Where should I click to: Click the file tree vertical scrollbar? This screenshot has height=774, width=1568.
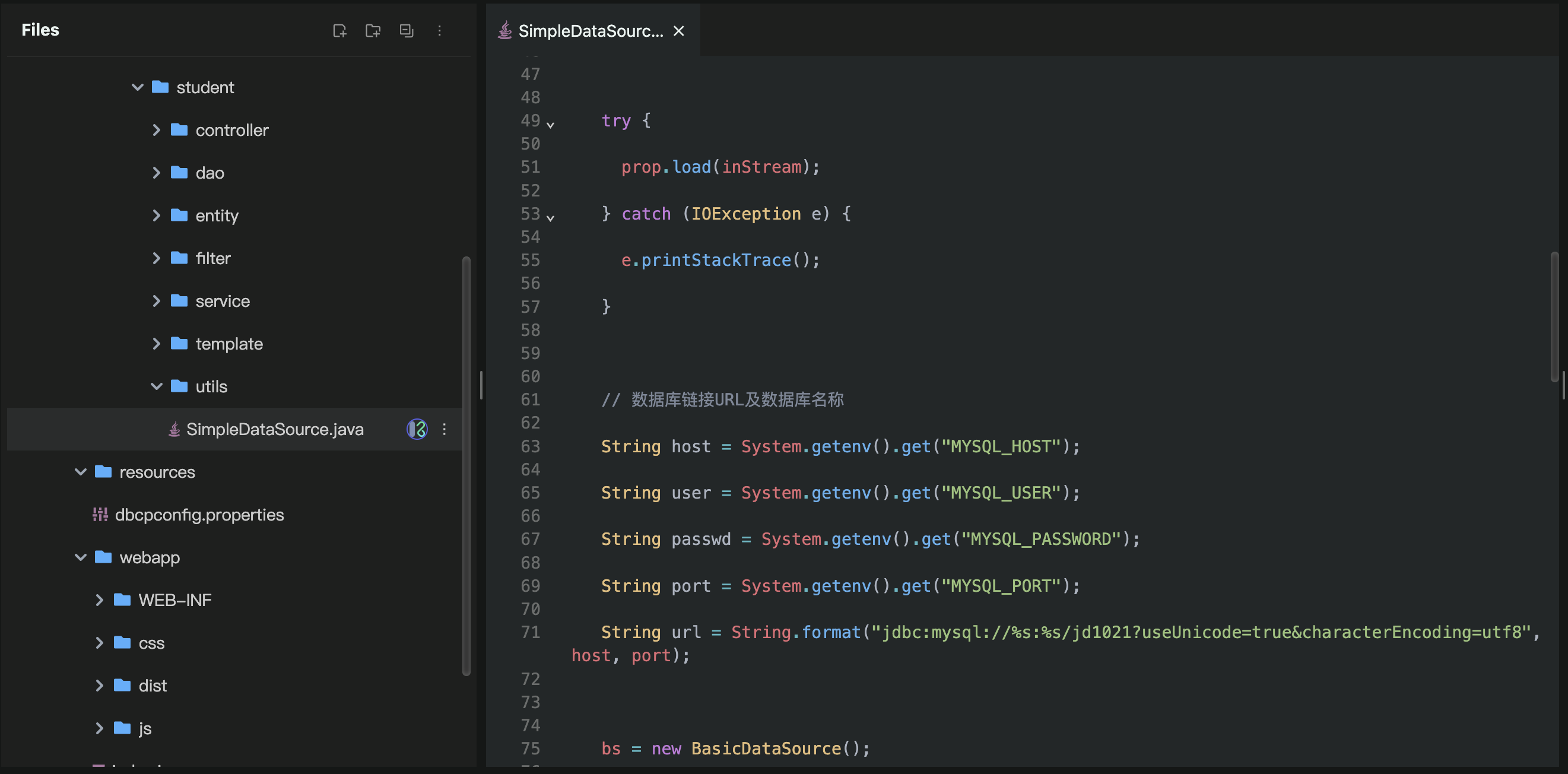[466, 466]
